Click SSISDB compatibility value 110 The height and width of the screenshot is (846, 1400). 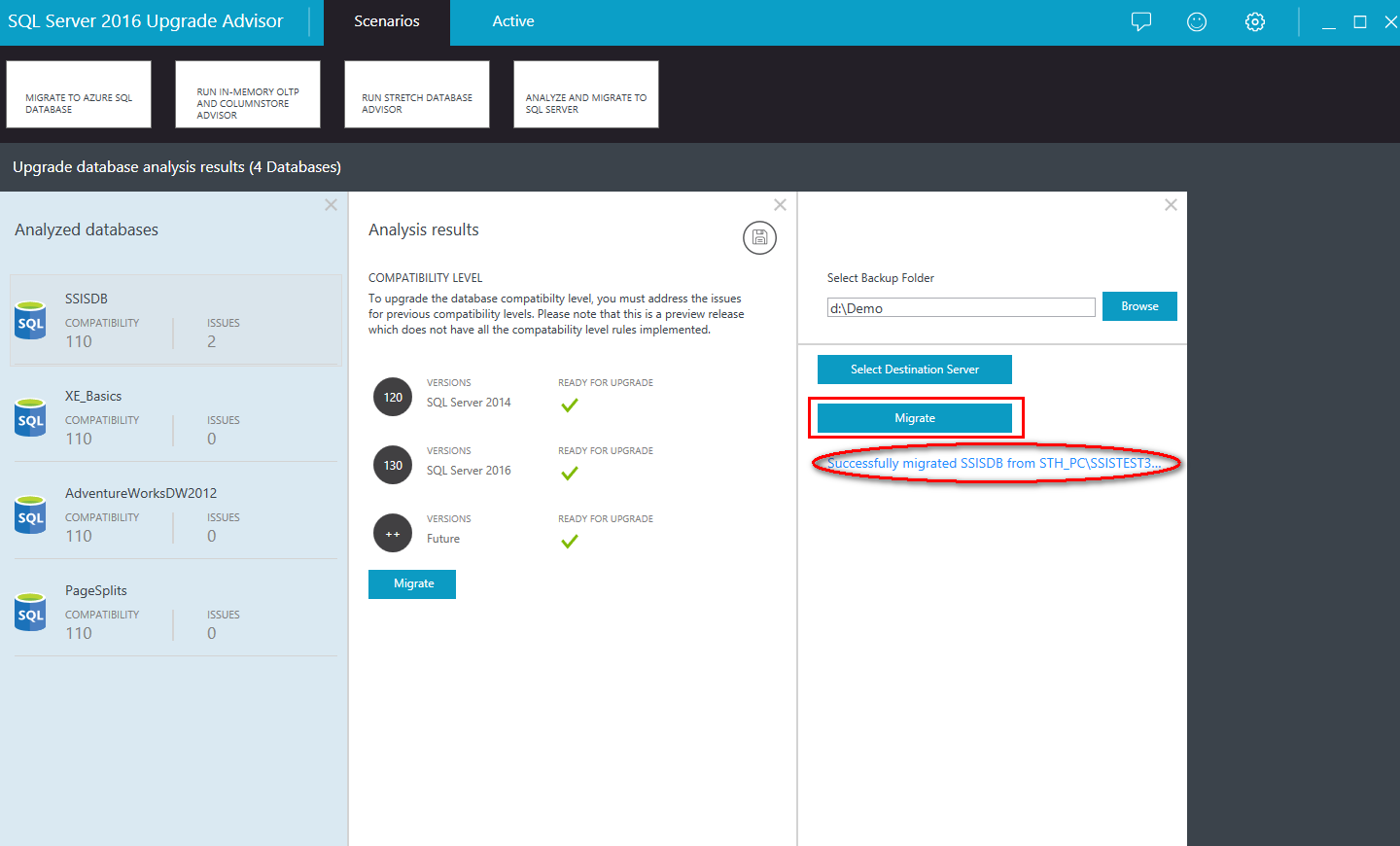point(79,341)
